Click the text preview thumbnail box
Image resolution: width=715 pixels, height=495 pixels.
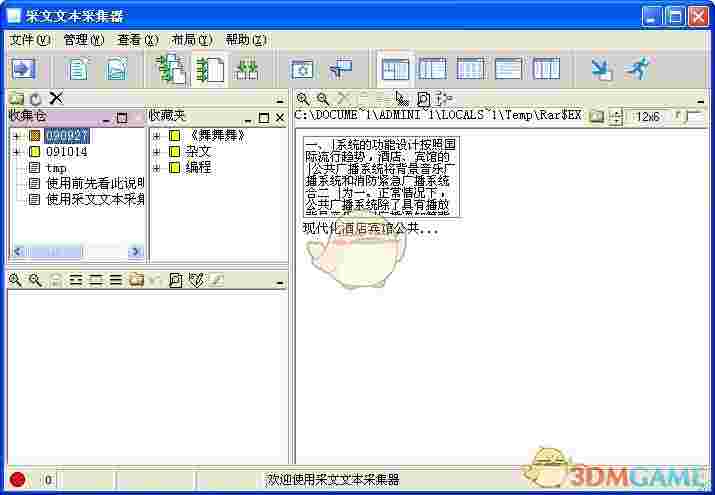(x=381, y=176)
